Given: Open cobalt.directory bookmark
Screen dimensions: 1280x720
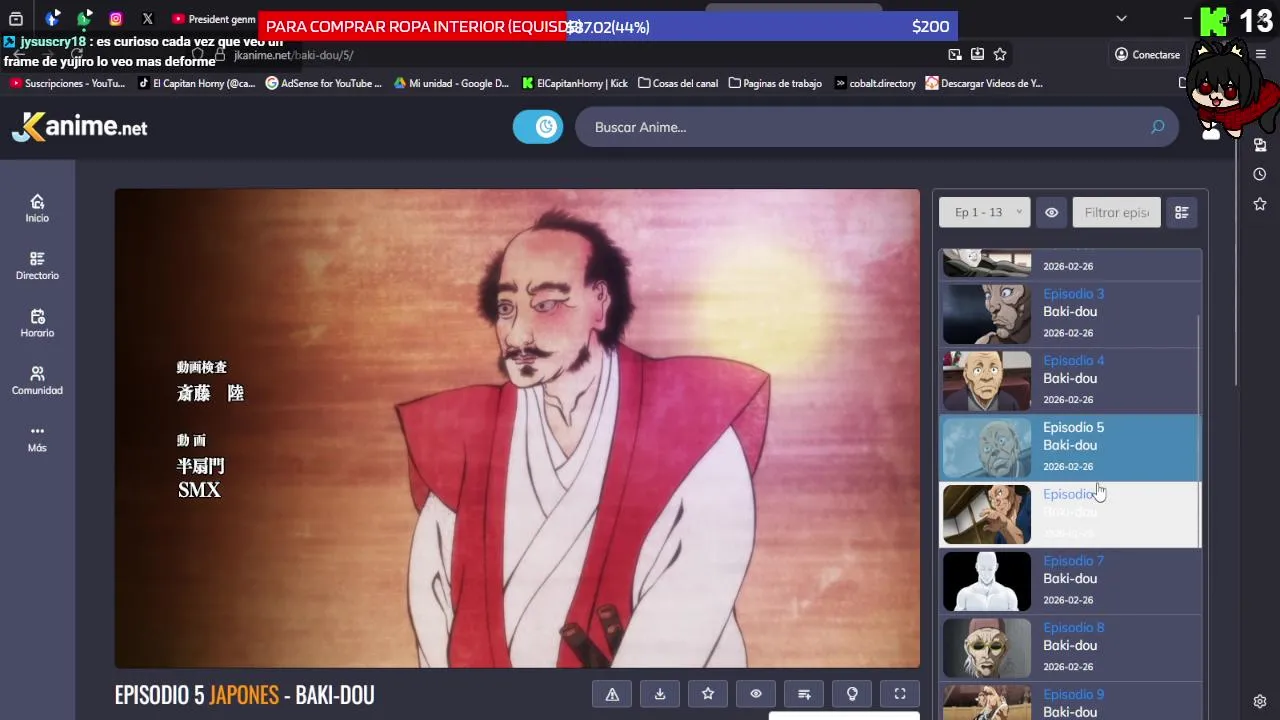Looking at the screenshot, I should click(875, 83).
